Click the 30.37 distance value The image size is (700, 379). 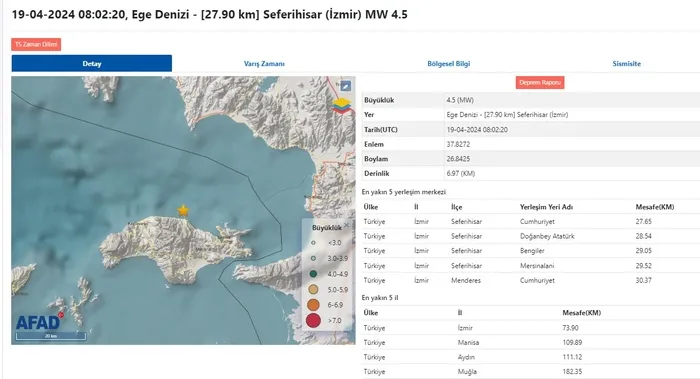[643, 280]
